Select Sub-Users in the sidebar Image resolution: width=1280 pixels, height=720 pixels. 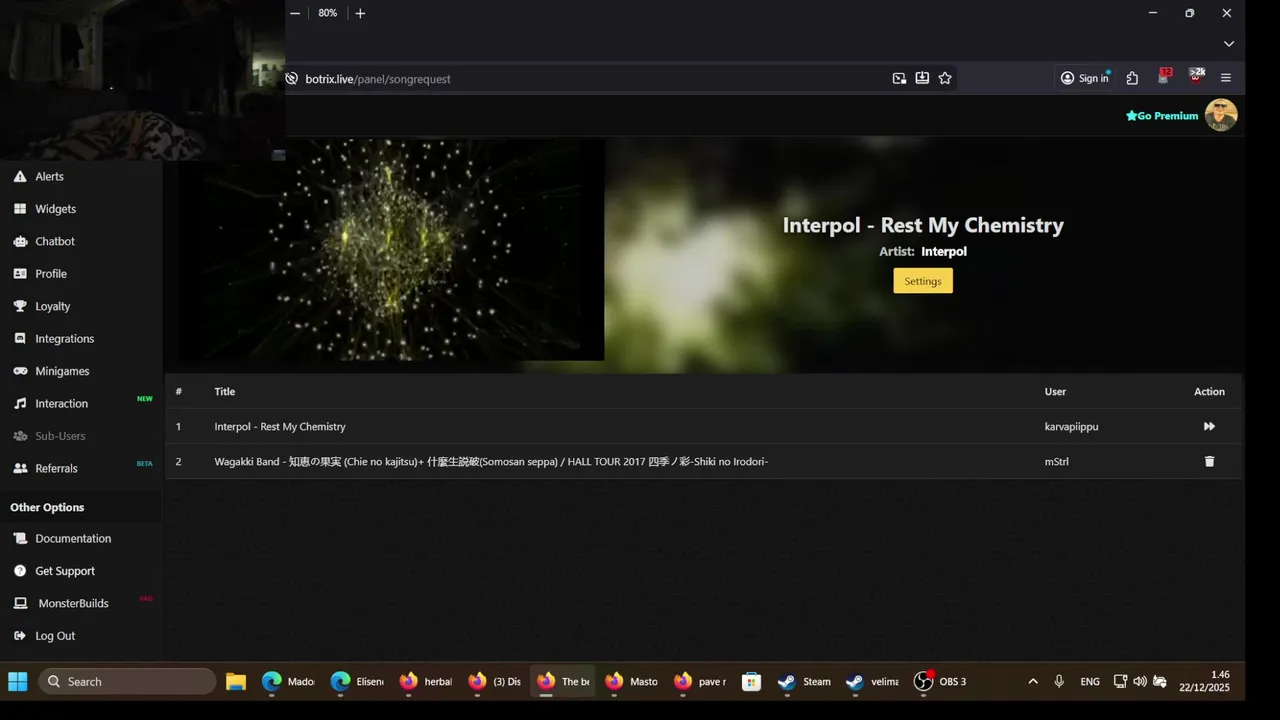(60, 436)
